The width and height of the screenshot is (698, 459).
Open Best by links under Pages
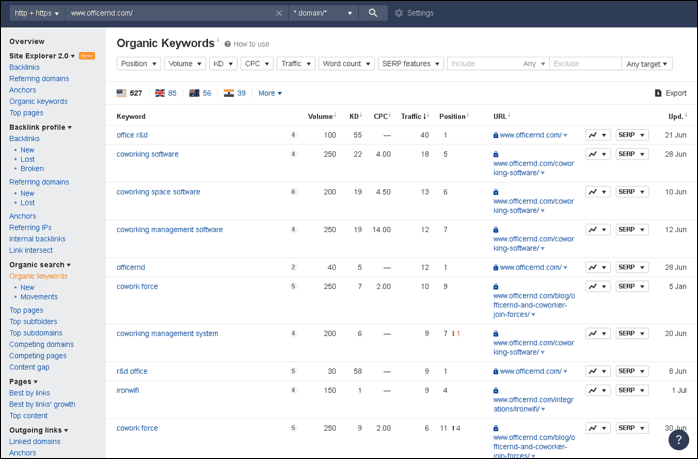[x=29, y=393]
